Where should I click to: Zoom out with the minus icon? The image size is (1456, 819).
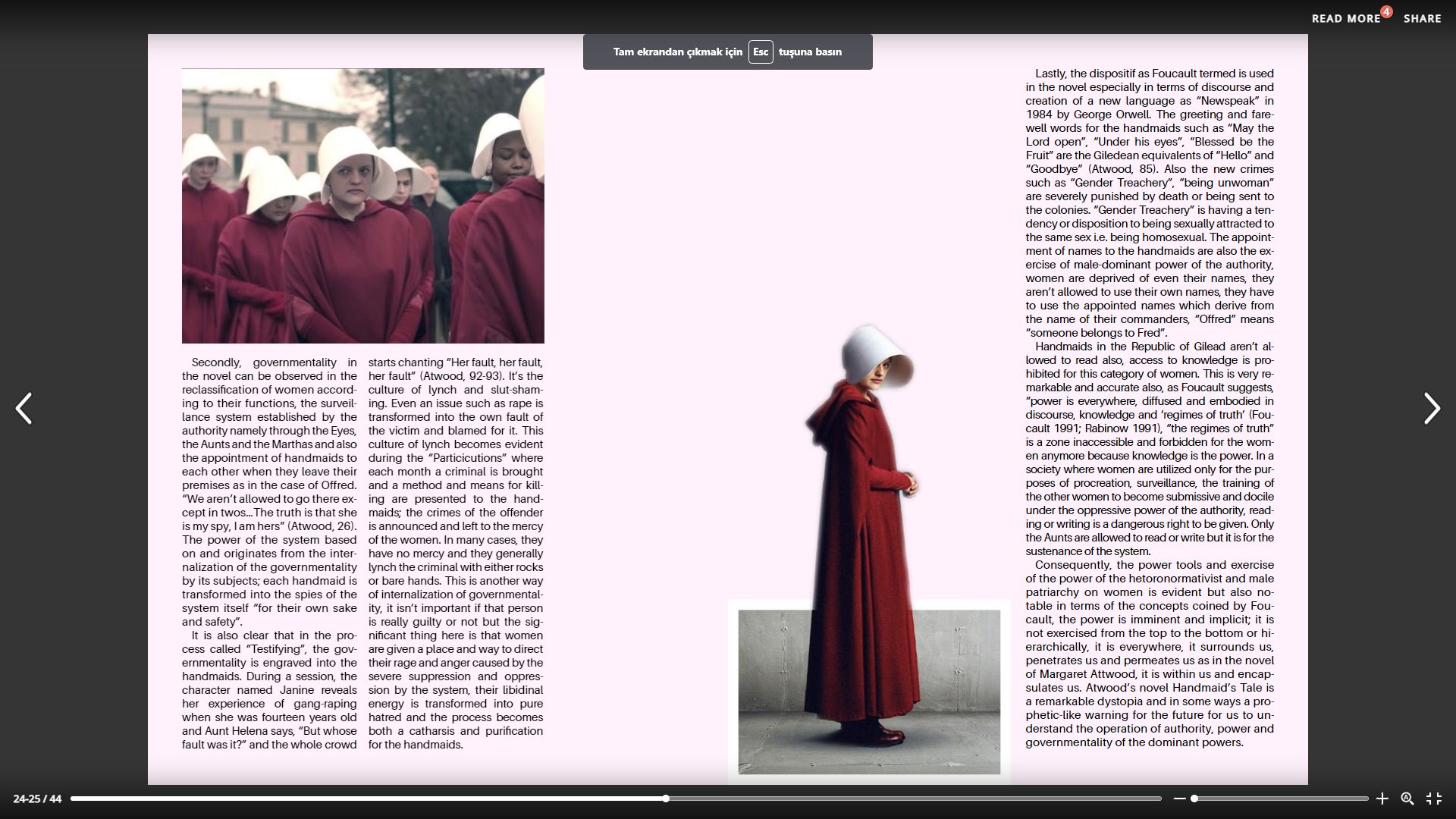[x=1179, y=799]
